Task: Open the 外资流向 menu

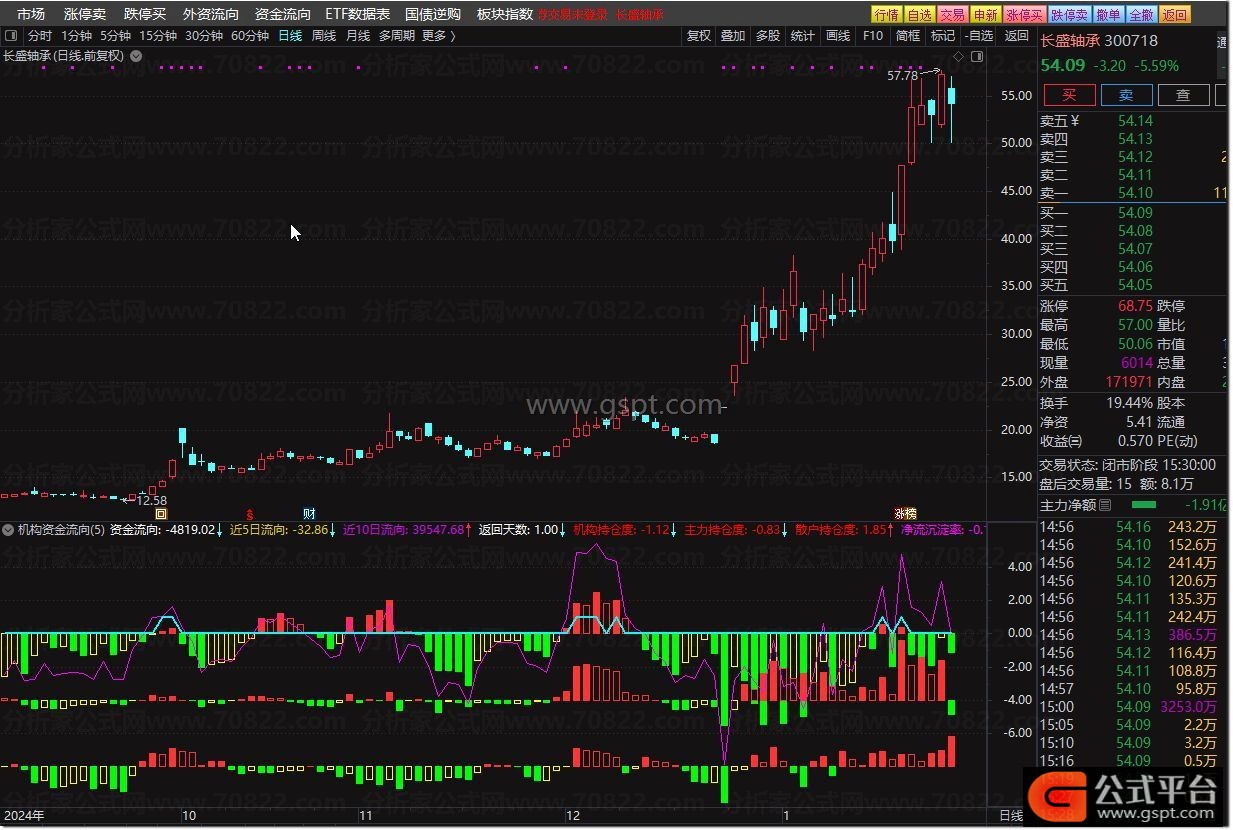Action: pyautogui.click(x=211, y=14)
